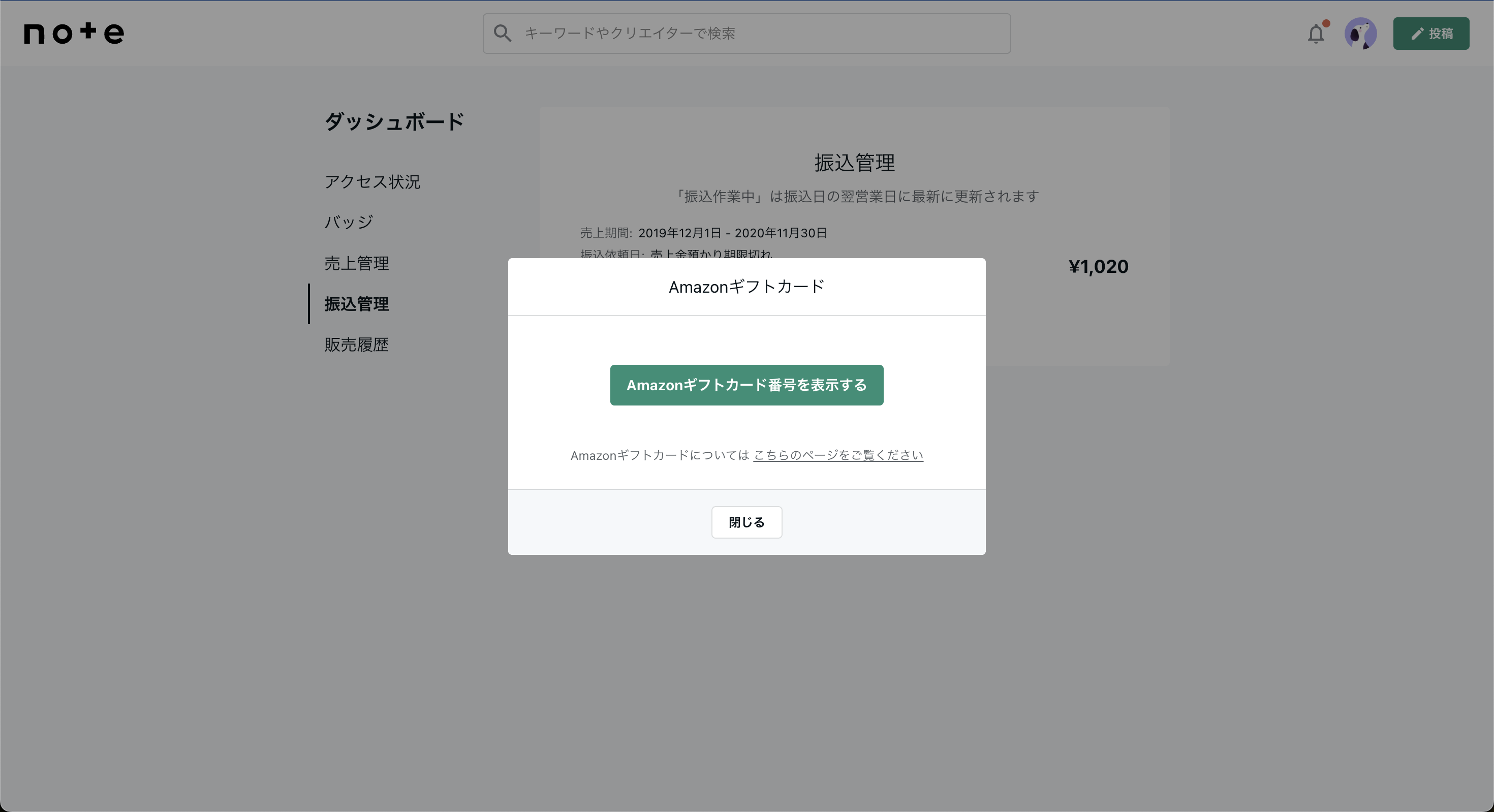Click the ¥1,020 amount
This screenshot has height=812, width=1494.
click(x=1099, y=266)
